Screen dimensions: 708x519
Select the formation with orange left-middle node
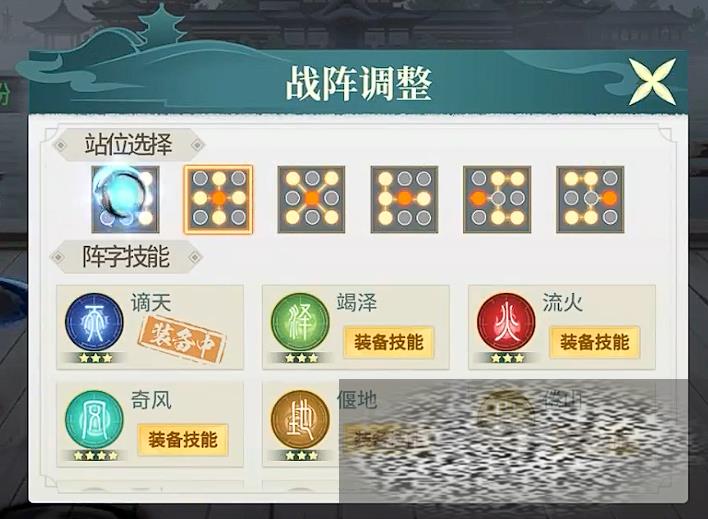pyautogui.click(x=497, y=199)
